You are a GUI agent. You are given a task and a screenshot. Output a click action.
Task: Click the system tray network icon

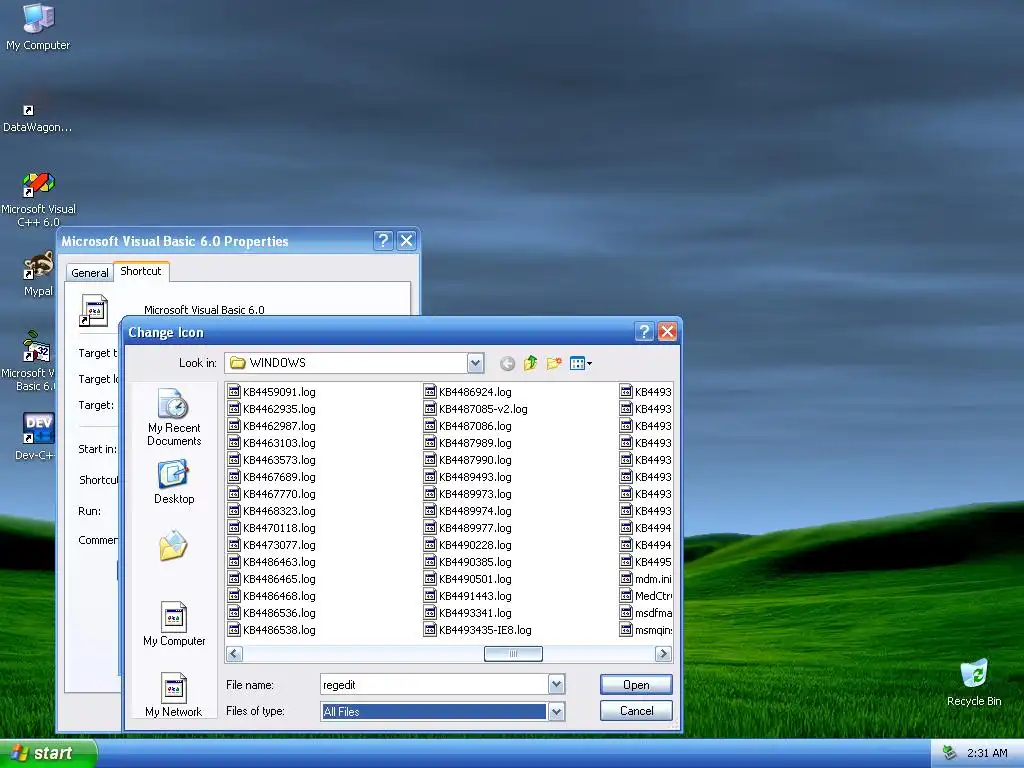tap(950, 753)
